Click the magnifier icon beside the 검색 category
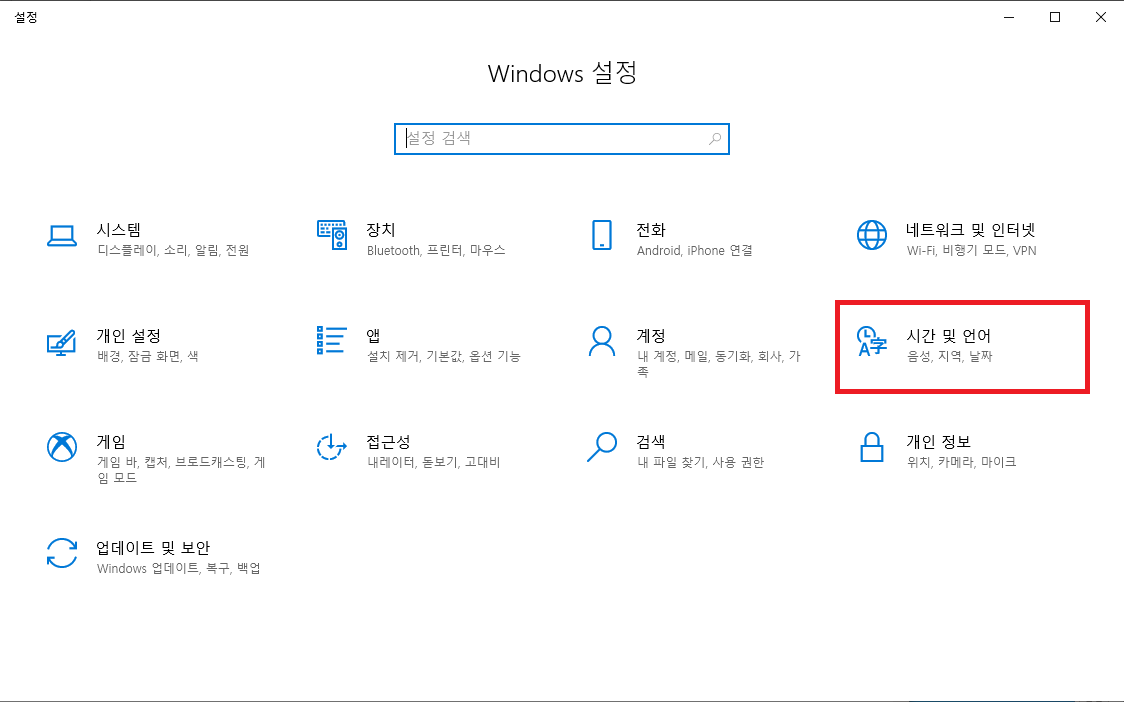1124x702 pixels. pos(601,447)
